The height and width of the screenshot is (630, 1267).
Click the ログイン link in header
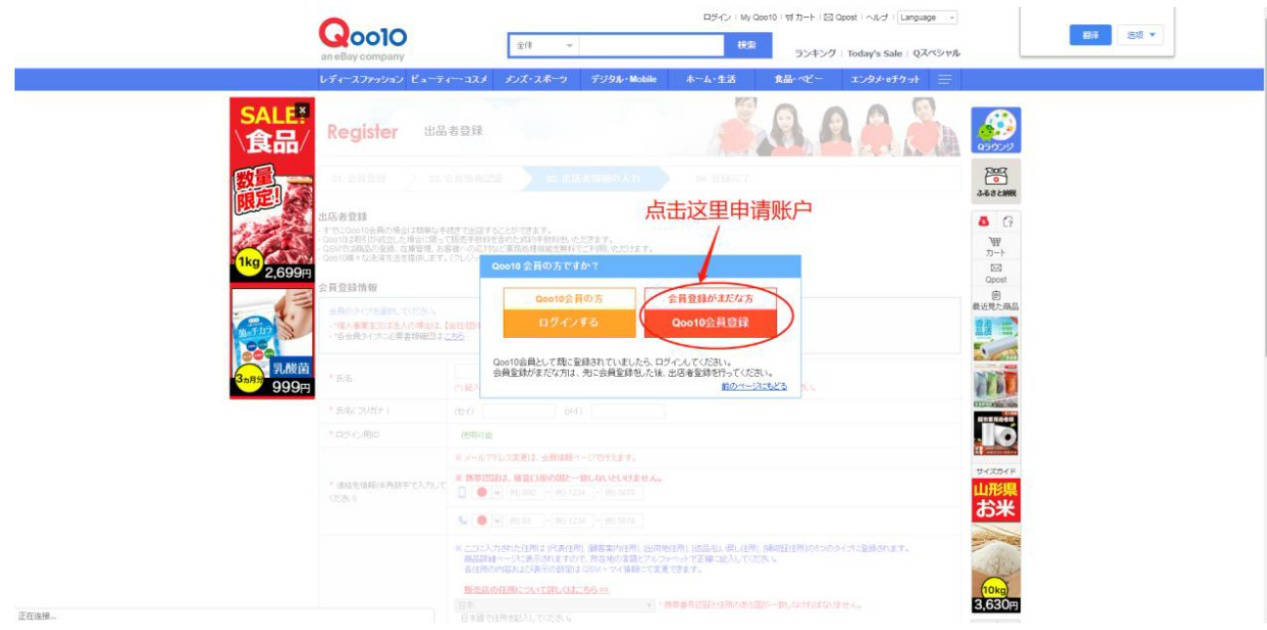click(717, 17)
